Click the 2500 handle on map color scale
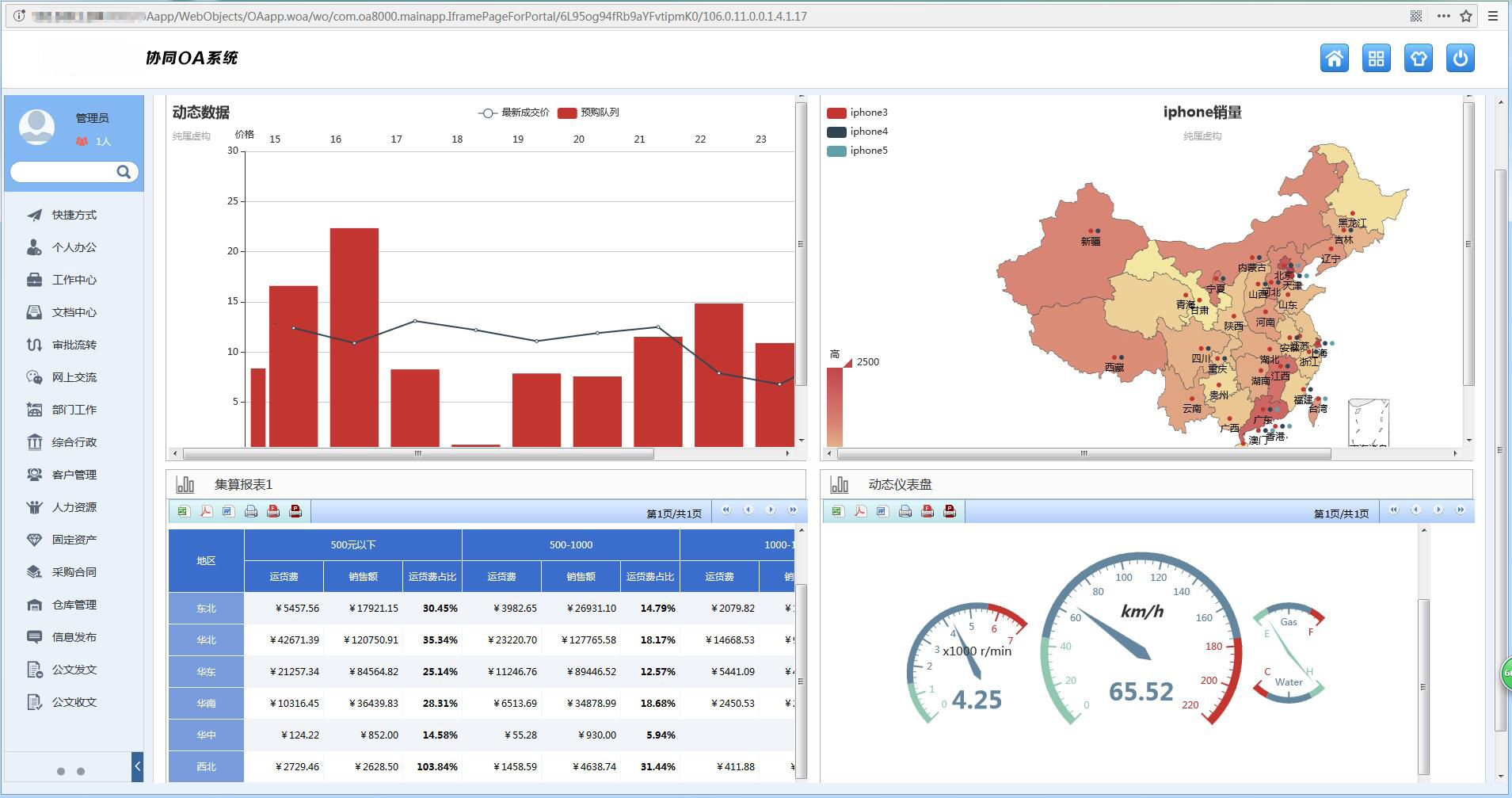 (x=847, y=363)
